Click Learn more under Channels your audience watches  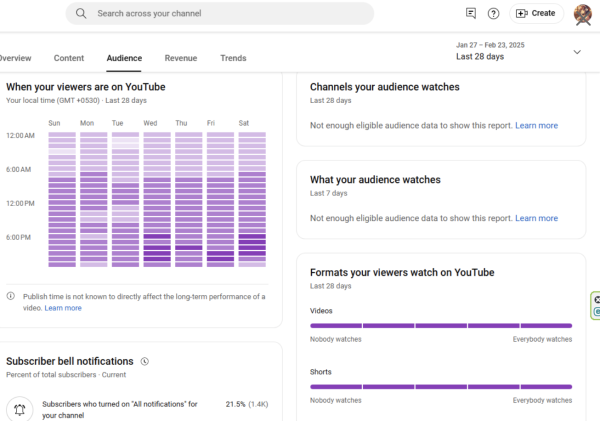(x=536, y=126)
